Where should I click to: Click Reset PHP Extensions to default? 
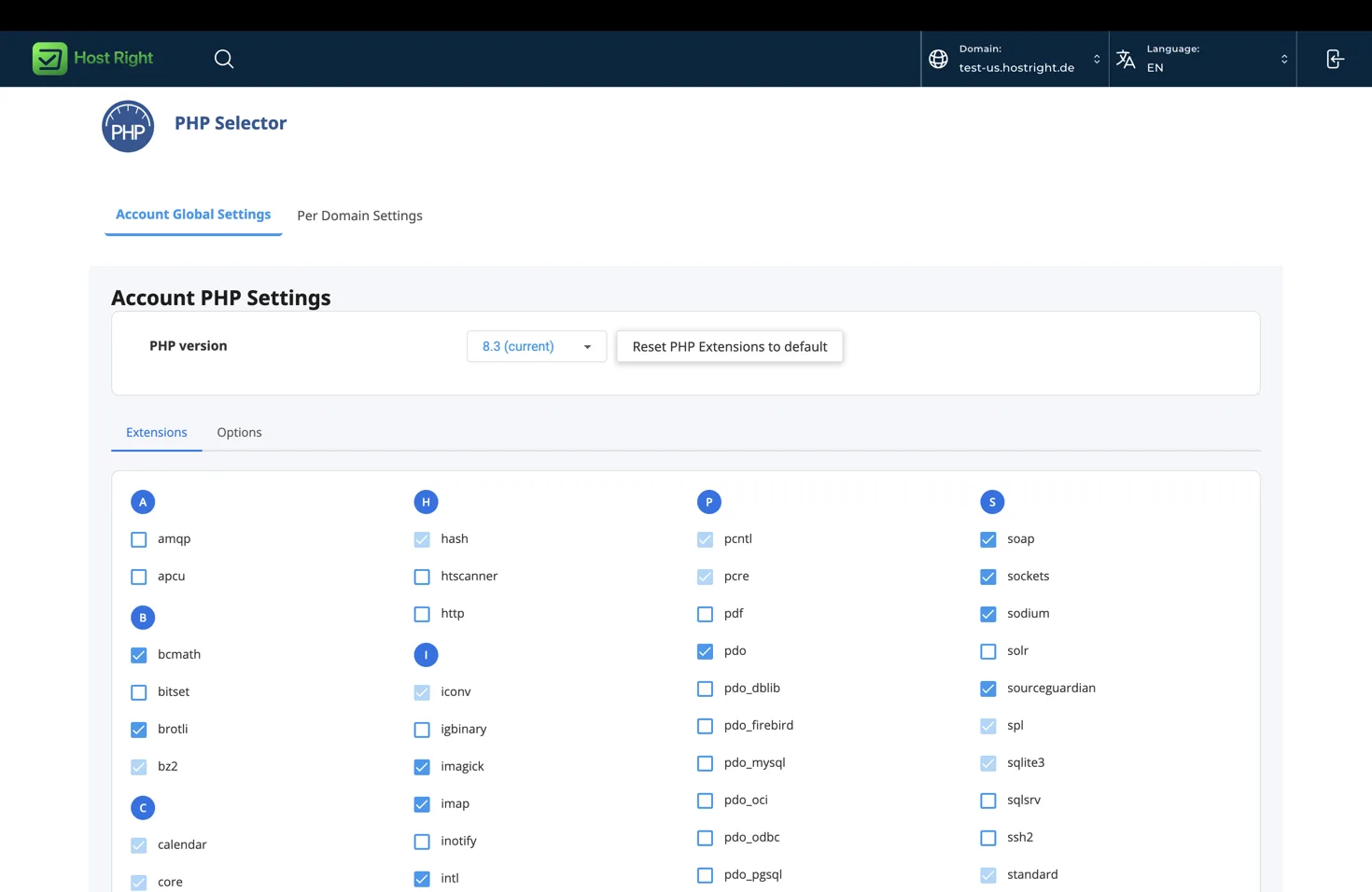[730, 346]
